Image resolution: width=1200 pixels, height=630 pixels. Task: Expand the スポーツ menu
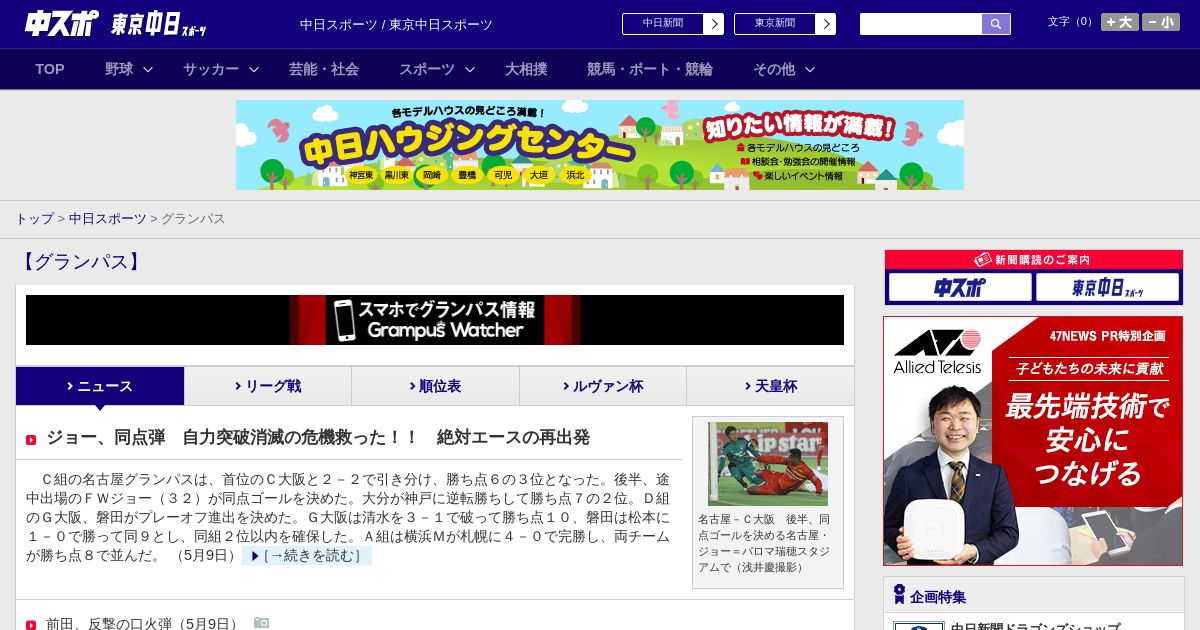click(437, 69)
